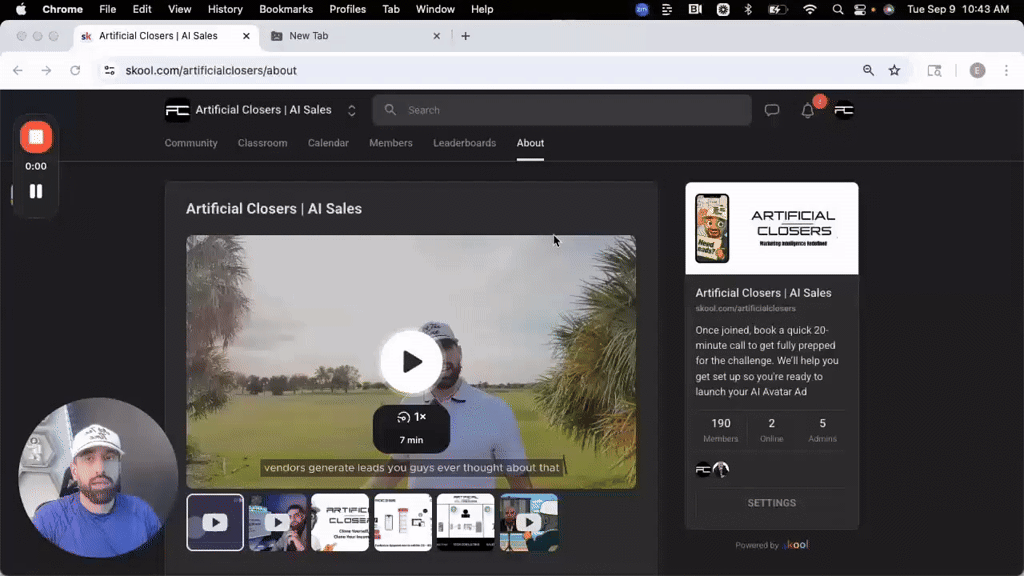Image resolution: width=1024 pixels, height=576 pixels.
Task: Click the Skool search field
Action: tap(562, 110)
